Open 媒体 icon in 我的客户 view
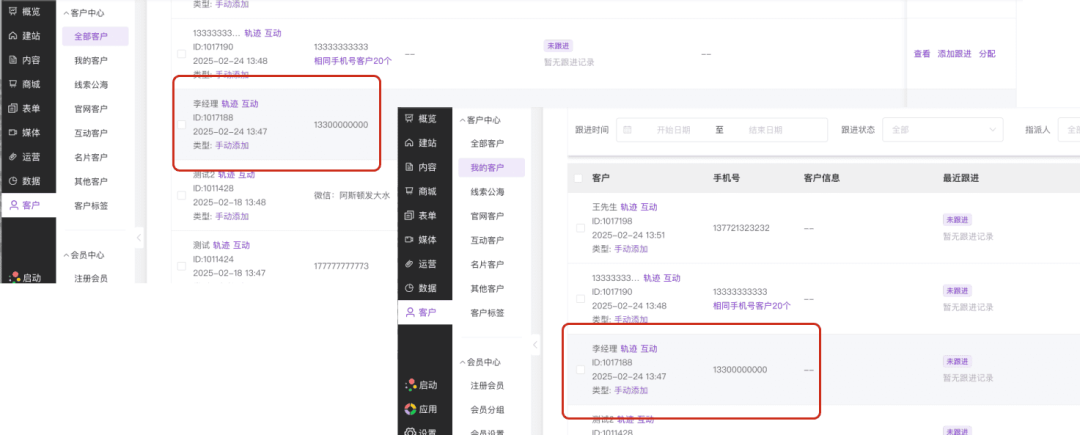Image resolution: width=1080 pixels, height=435 pixels. click(x=410, y=240)
